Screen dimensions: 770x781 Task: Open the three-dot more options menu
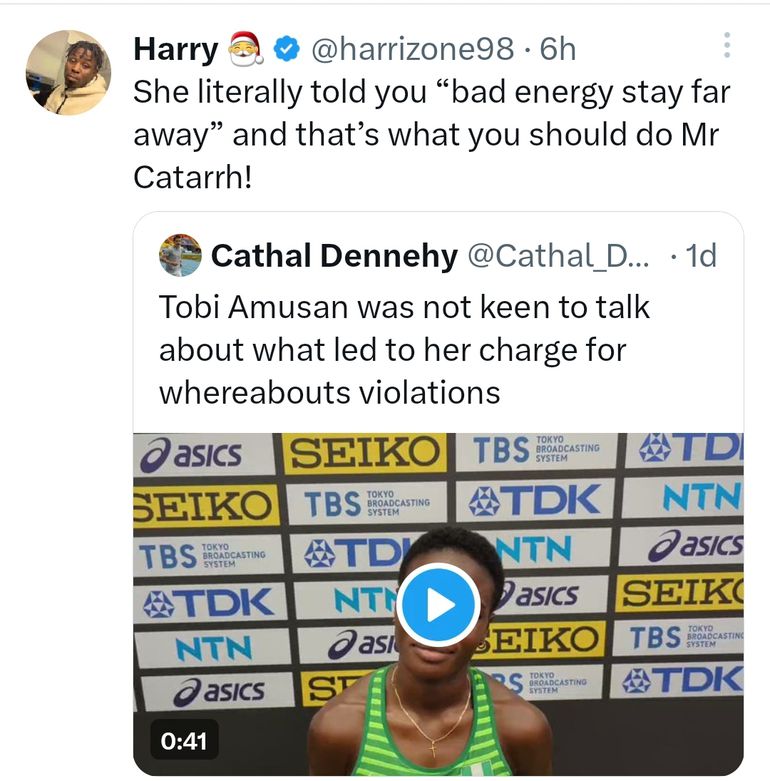[x=727, y=45]
